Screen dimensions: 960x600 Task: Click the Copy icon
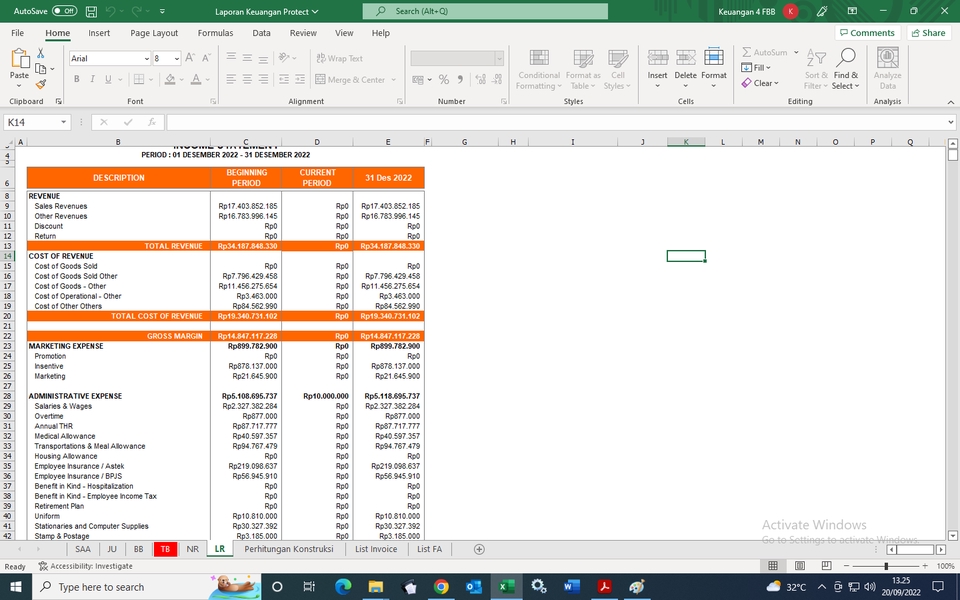pos(41,69)
